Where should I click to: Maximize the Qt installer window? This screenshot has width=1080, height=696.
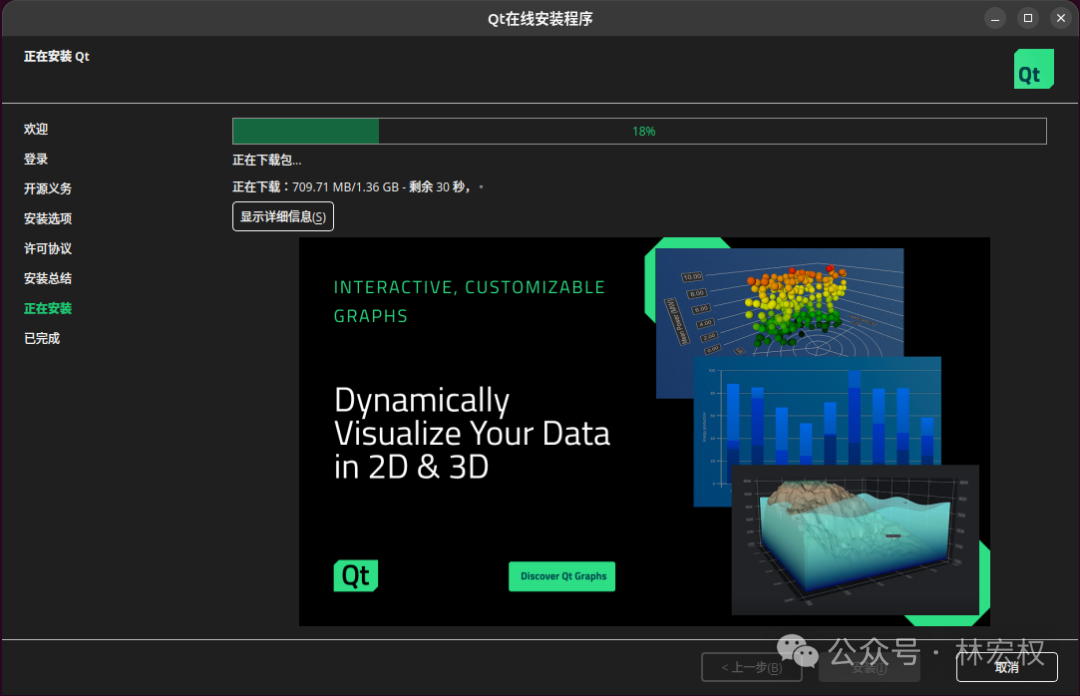(x=1028, y=19)
